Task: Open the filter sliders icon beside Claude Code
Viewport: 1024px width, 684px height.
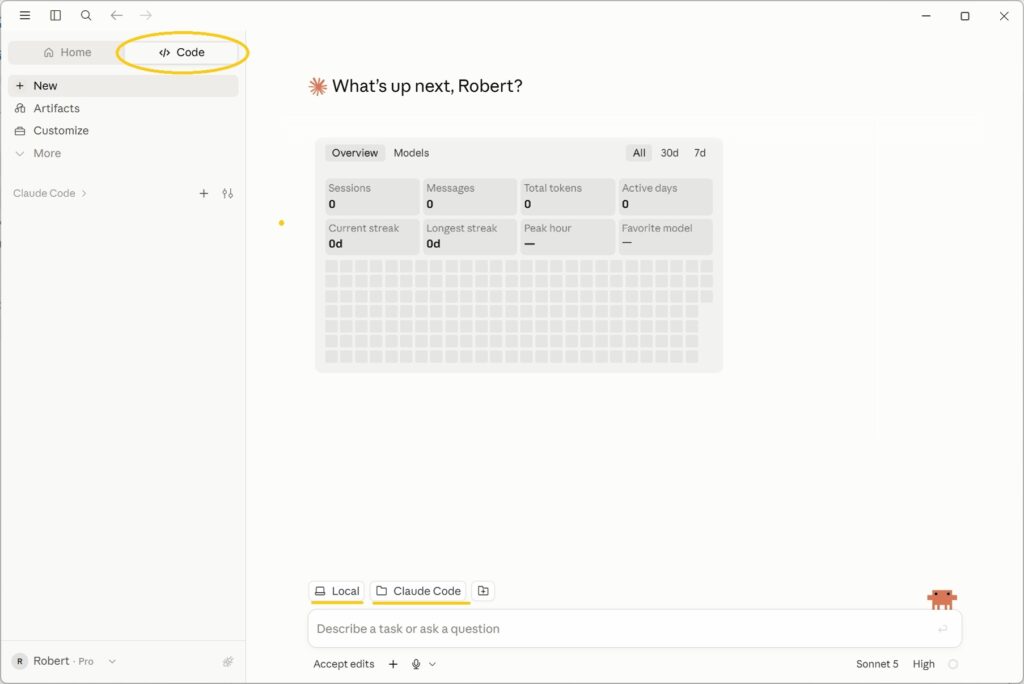Action: click(x=227, y=193)
